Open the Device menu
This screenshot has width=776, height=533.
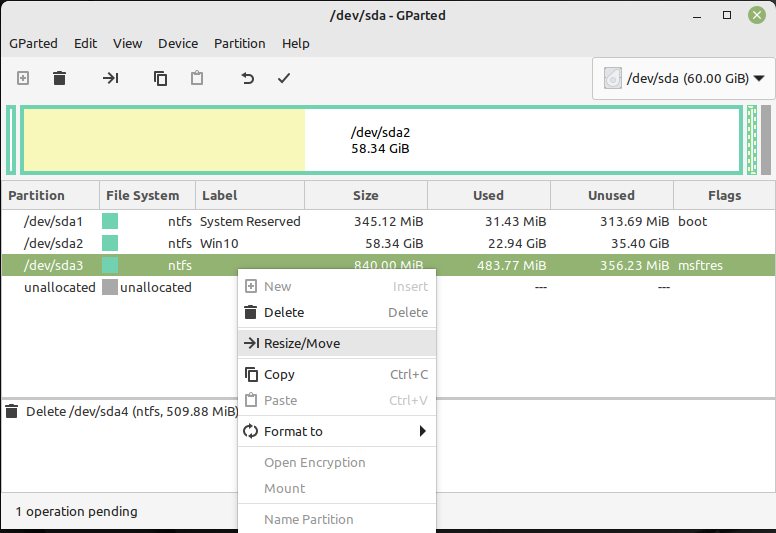[x=178, y=44]
